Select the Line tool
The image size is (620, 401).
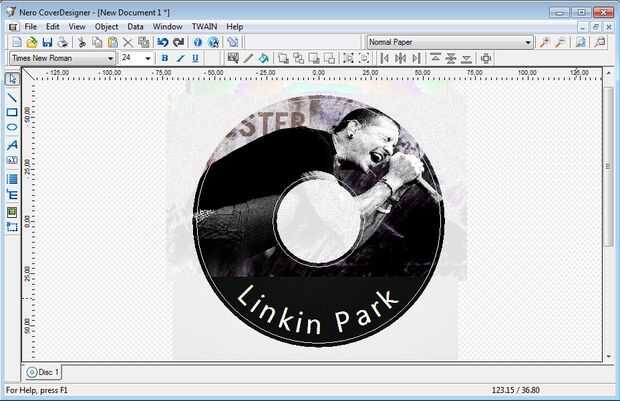(12, 97)
